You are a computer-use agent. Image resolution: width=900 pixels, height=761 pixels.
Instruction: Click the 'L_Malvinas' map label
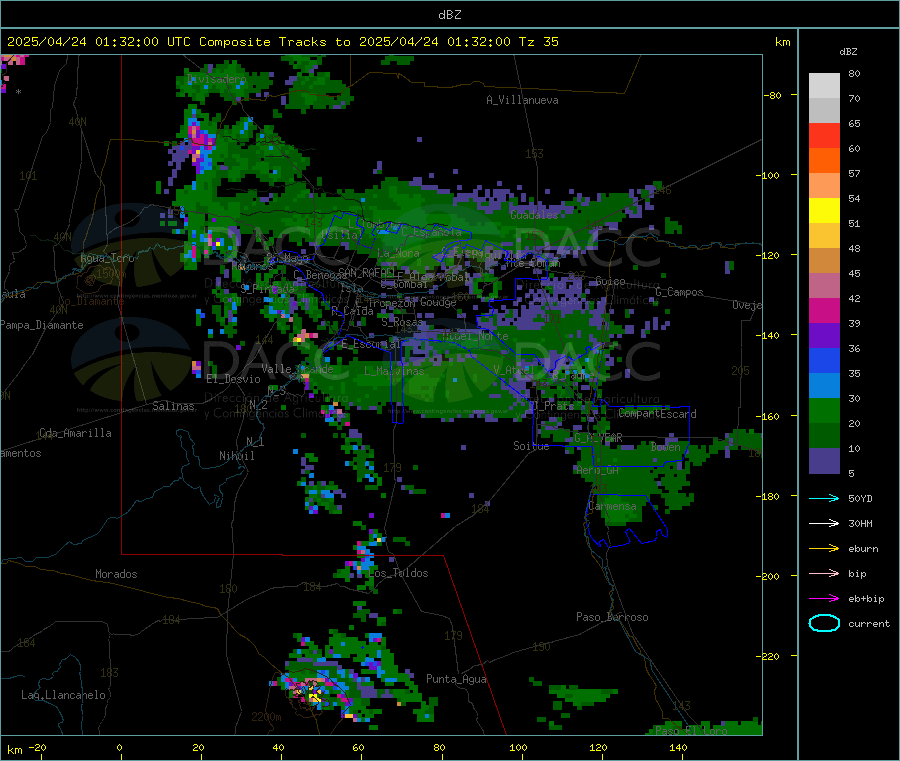(x=394, y=371)
